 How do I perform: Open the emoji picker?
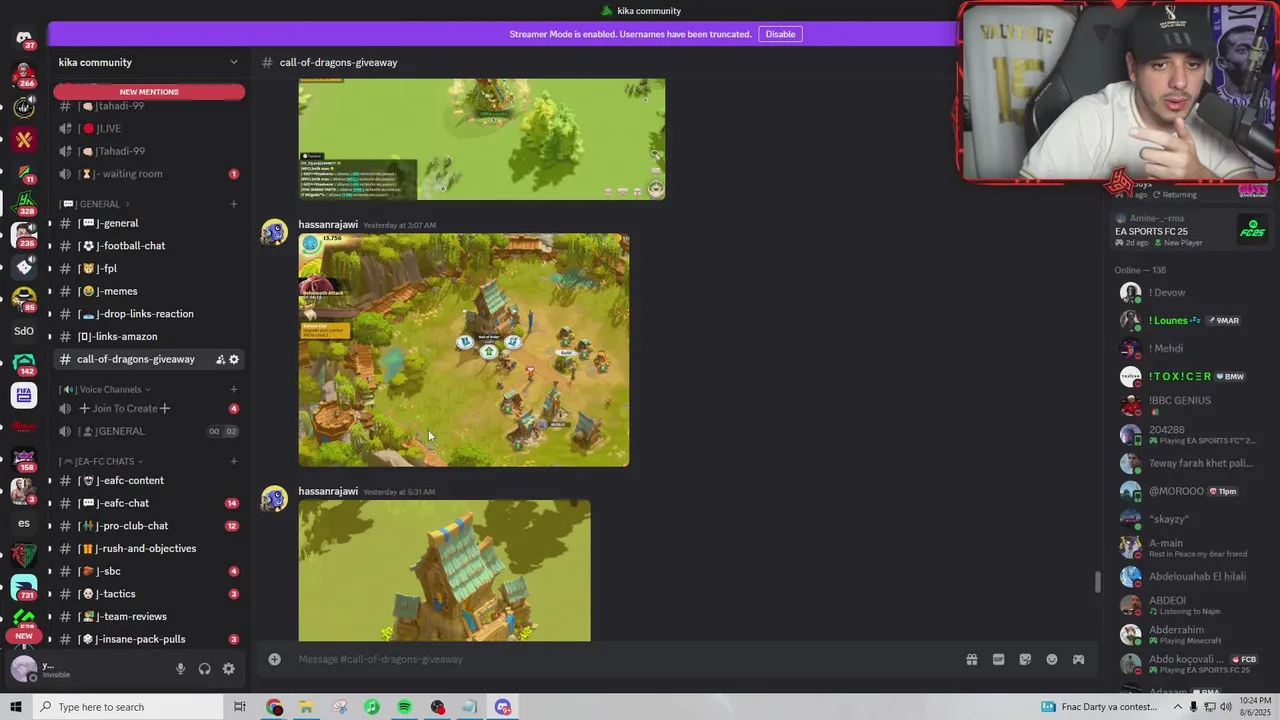pyautogui.click(x=1052, y=659)
